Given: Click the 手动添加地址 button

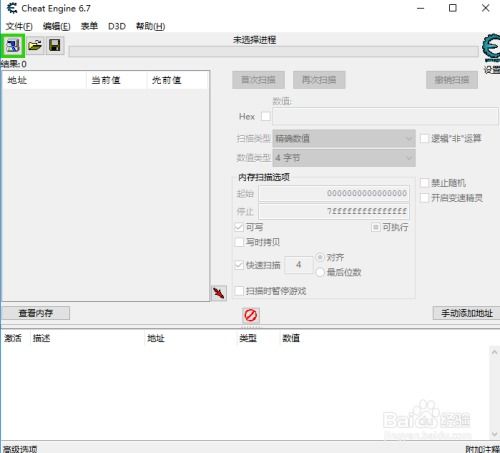Looking at the screenshot, I should 467,313.
